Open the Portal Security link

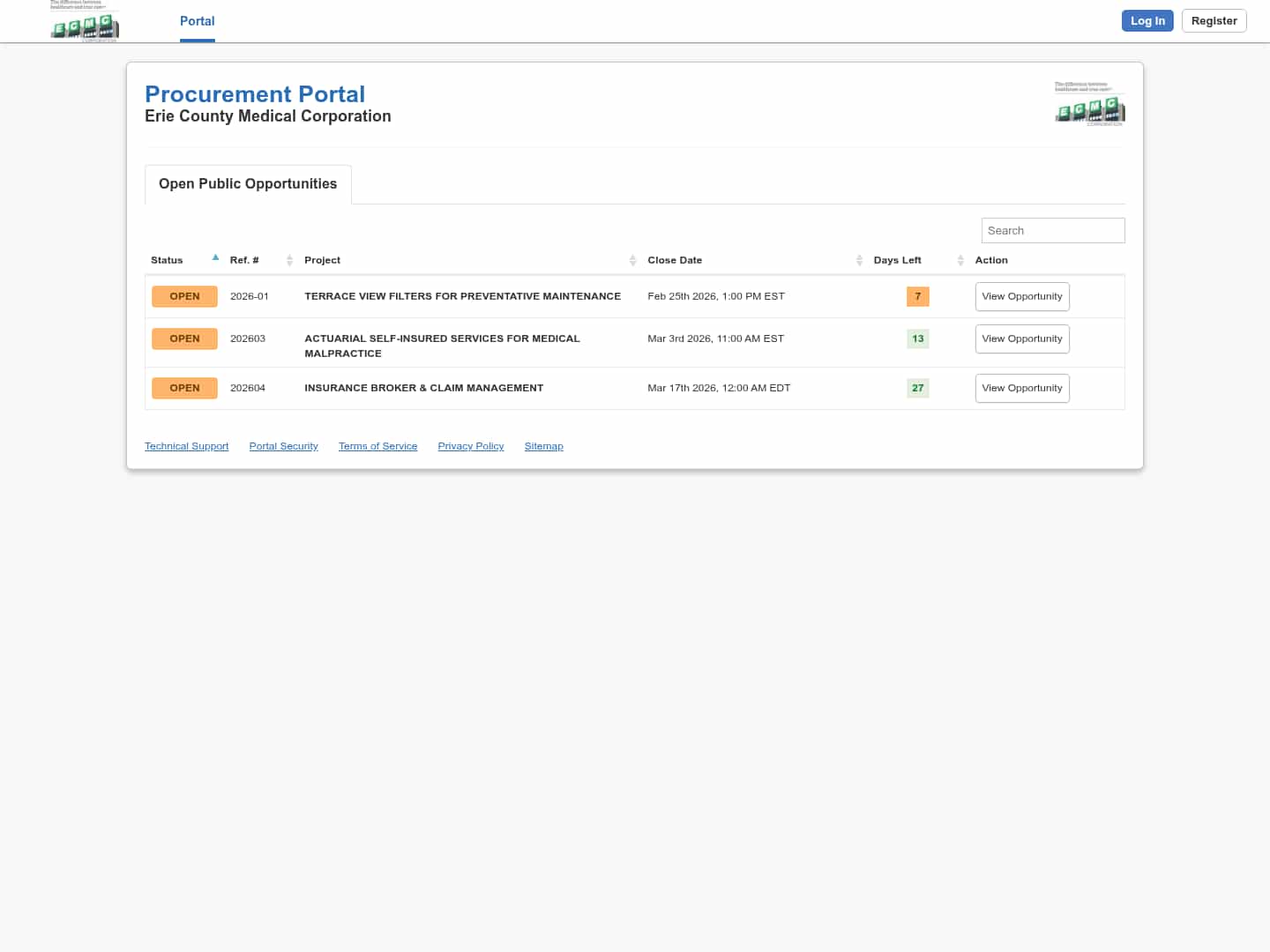point(283,447)
